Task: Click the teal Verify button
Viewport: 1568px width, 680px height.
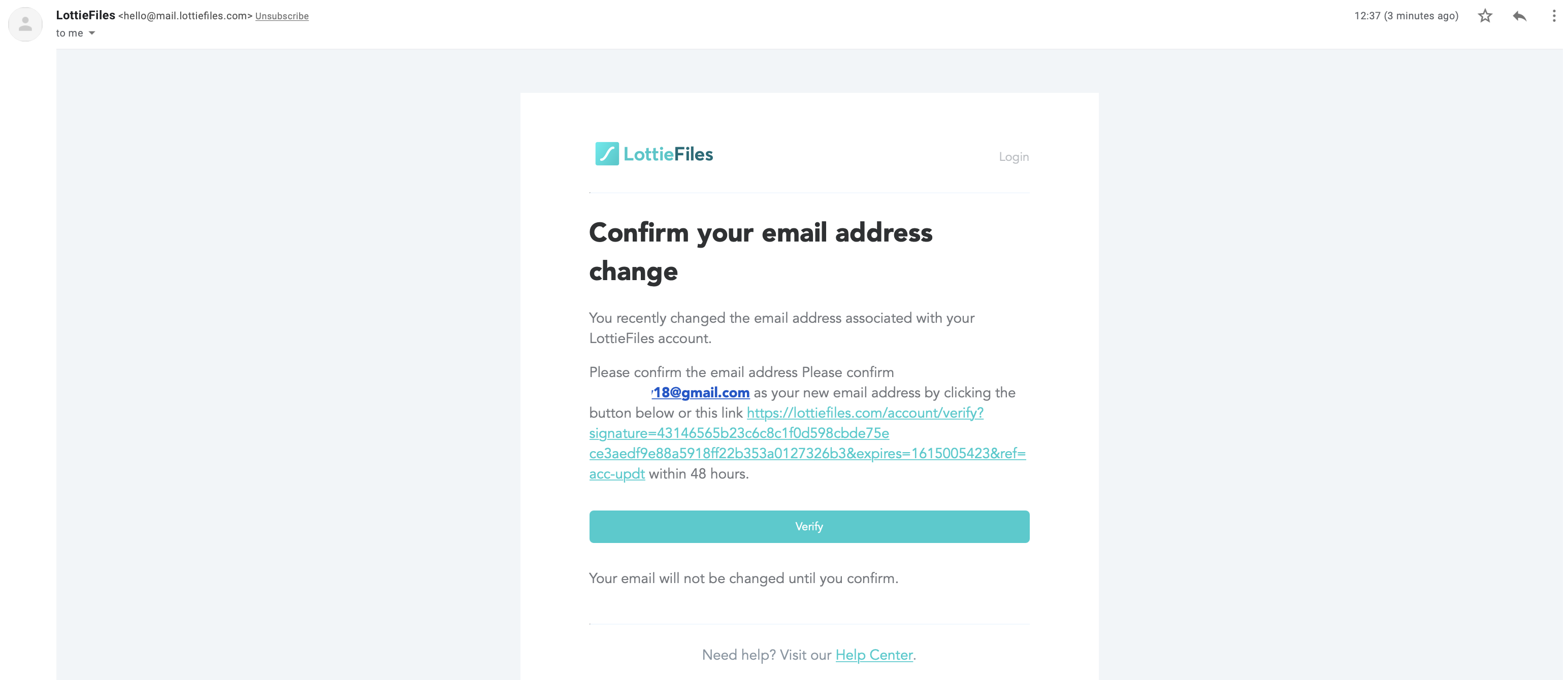Action: [x=809, y=527]
